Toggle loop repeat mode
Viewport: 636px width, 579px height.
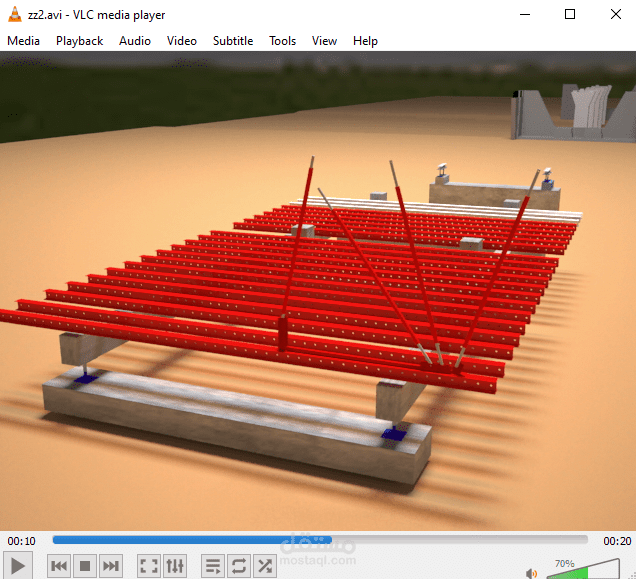pos(239,566)
